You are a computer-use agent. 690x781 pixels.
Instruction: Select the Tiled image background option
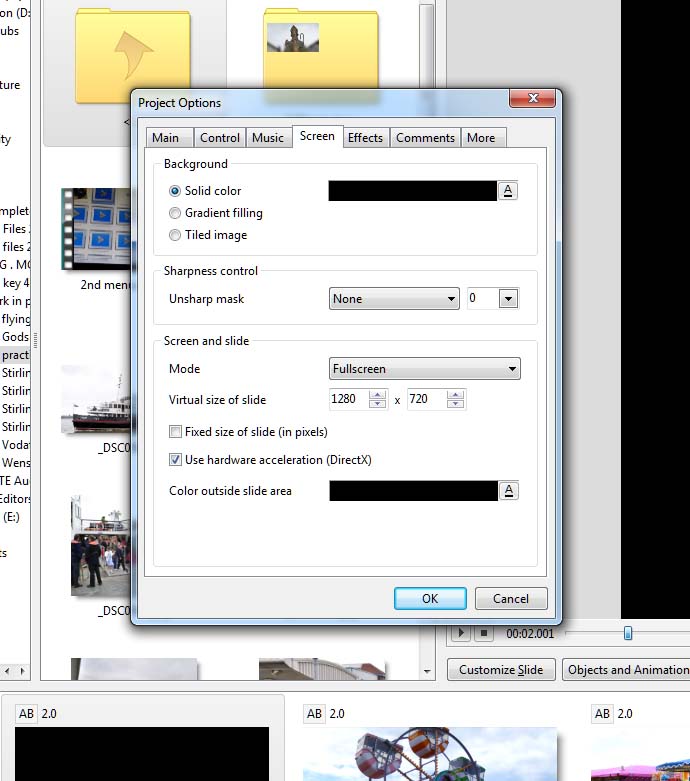point(175,235)
